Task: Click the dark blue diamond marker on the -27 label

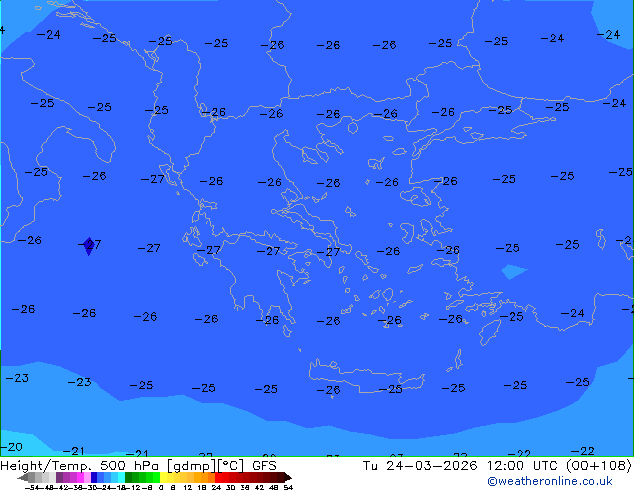Action: click(x=89, y=246)
